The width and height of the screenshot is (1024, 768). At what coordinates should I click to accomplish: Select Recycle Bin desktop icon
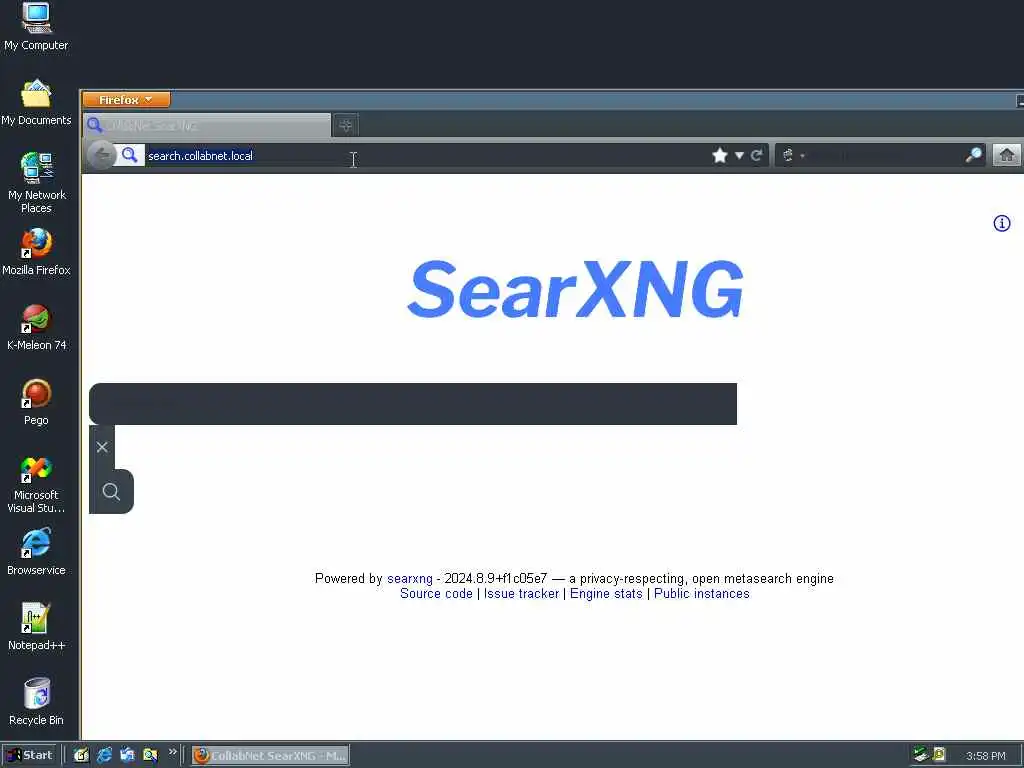coord(36,702)
